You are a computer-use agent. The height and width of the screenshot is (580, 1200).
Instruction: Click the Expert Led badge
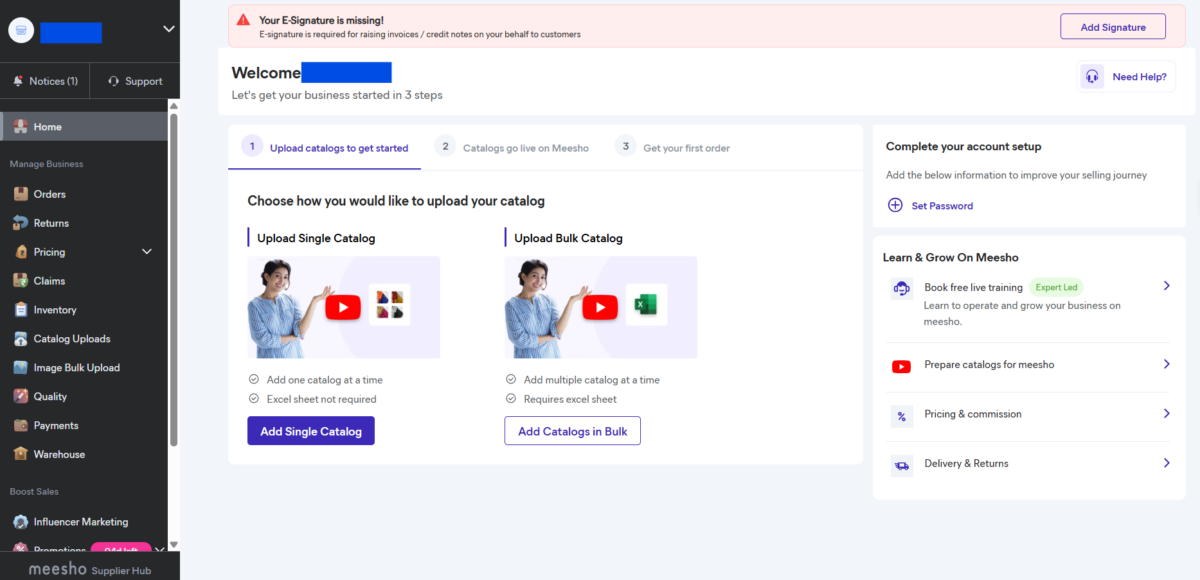1056,287
